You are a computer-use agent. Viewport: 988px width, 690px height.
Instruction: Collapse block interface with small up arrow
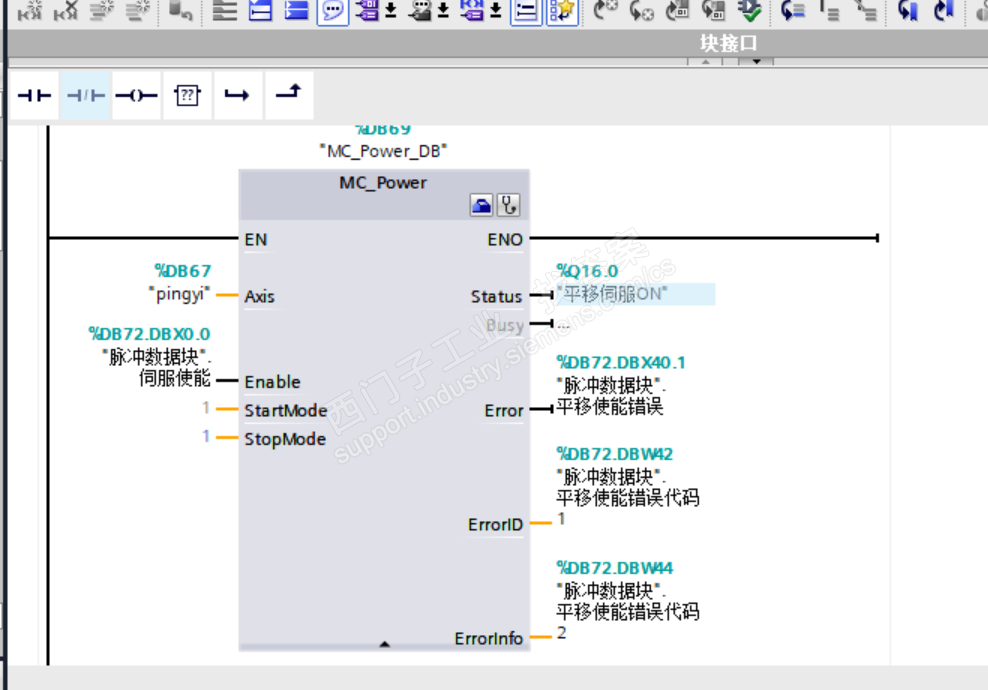[x=706, y=62]
